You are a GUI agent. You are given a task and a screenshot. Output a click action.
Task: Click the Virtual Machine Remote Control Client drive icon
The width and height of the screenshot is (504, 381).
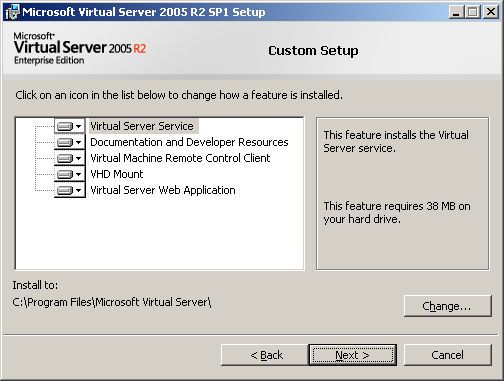[x=65, y=158]
